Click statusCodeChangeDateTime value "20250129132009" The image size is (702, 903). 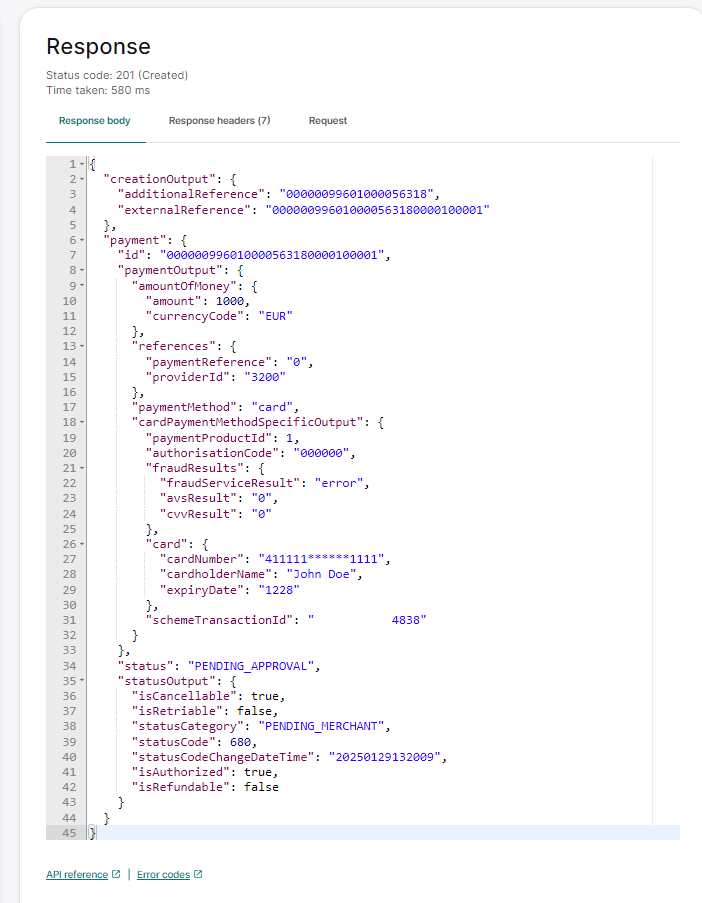click(385, 757)
